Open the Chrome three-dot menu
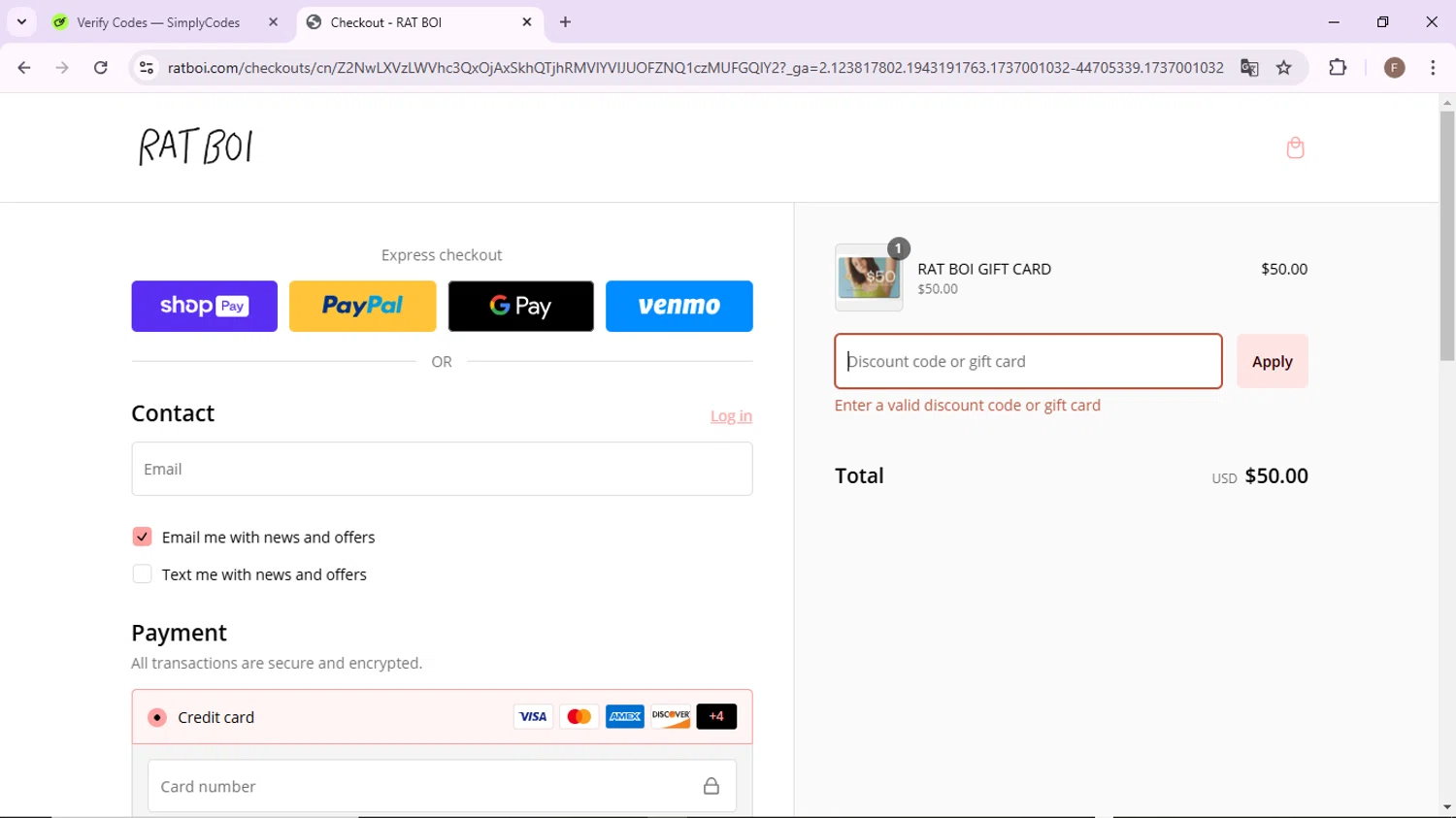 click(x=1433, y=68)
